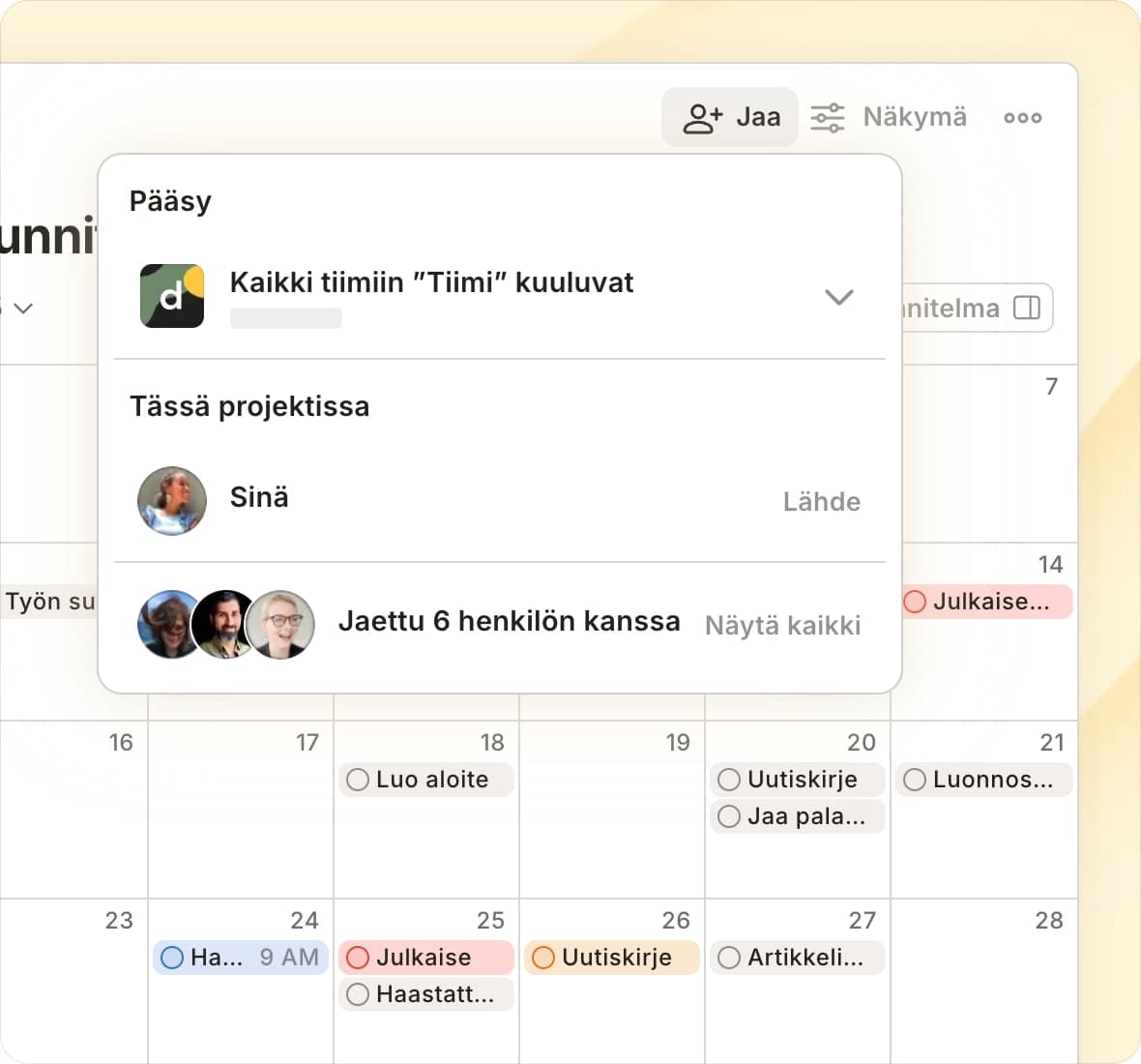Open the Luonnos... task on day 21

992,780
